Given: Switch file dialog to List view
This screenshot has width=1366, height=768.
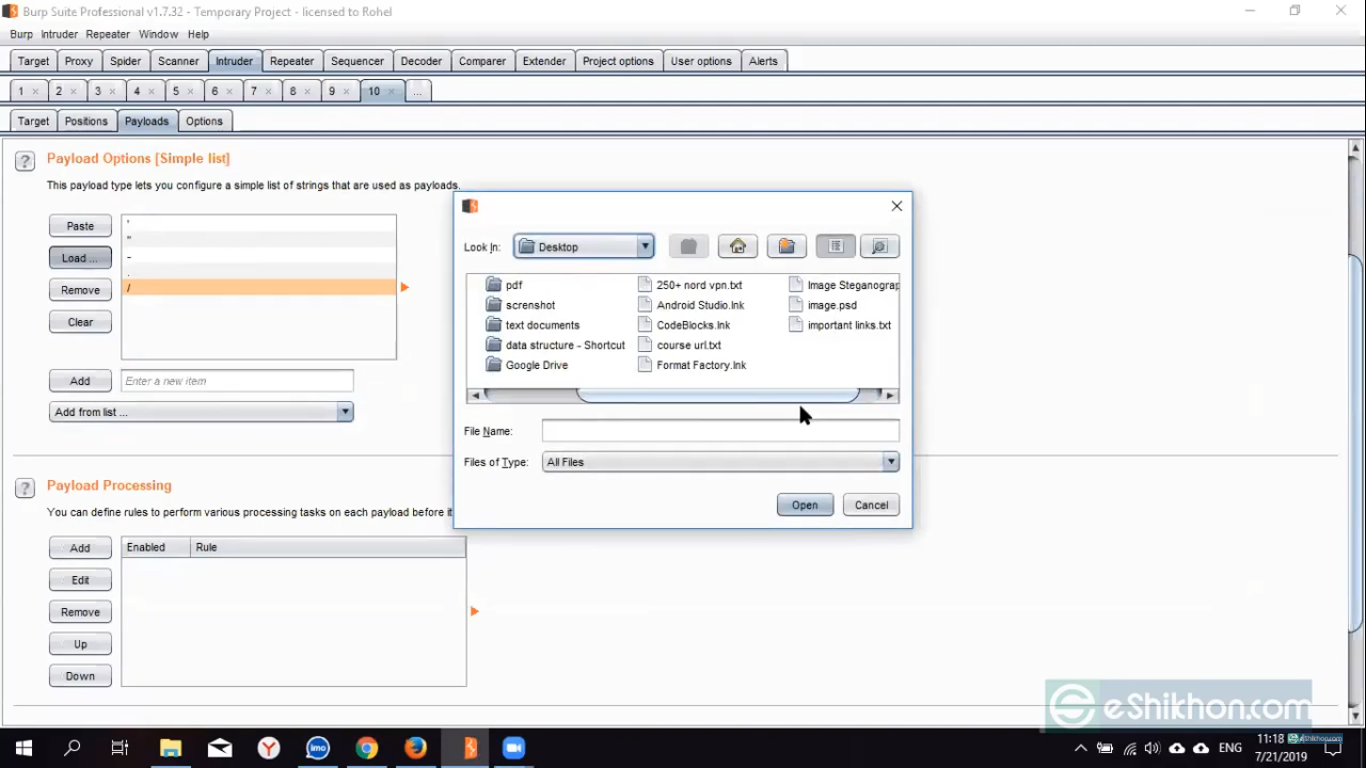Looking at the screenshot, I should (x=835, y=246).
